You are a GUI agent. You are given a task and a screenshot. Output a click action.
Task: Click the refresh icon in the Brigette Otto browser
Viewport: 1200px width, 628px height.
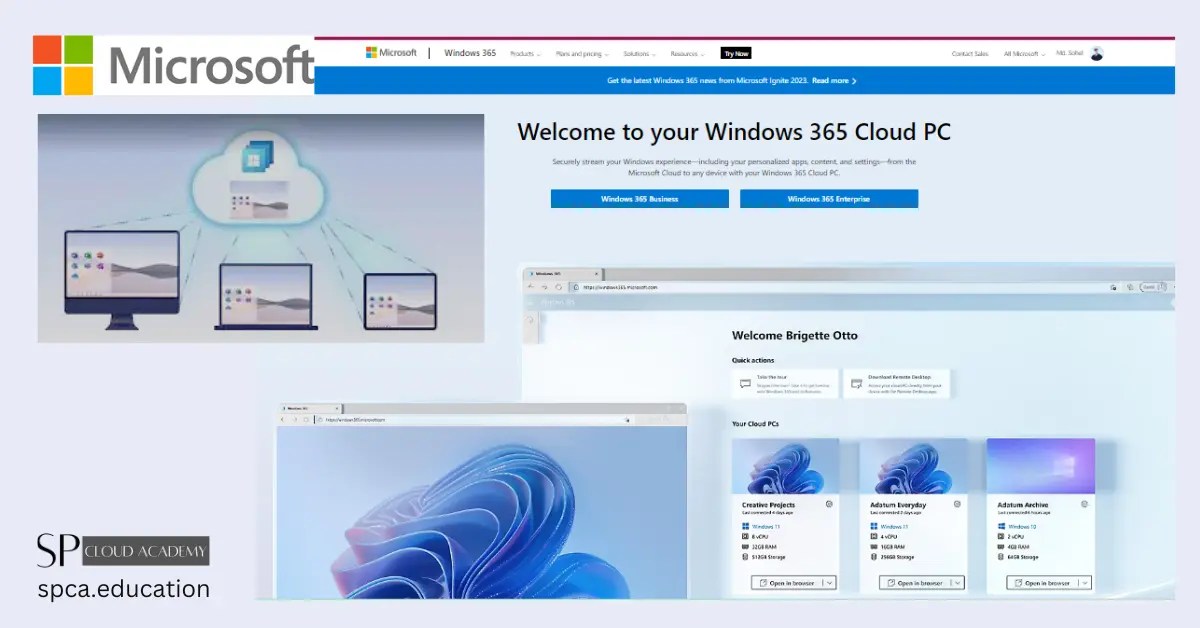558,287
